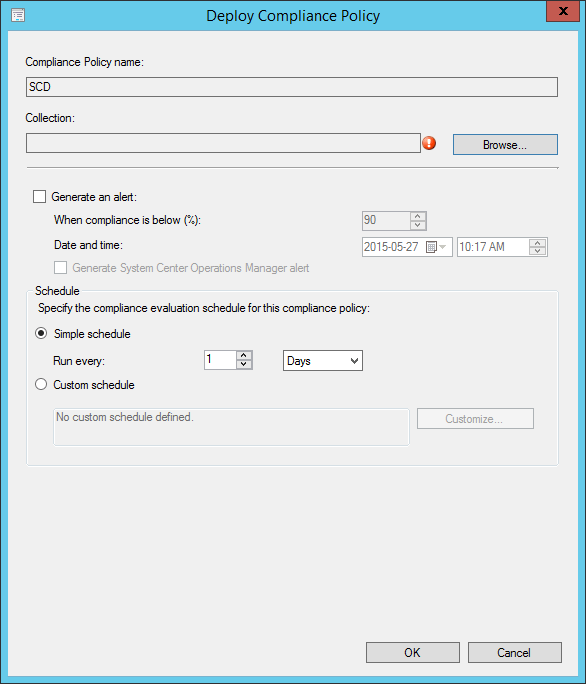Click the Browse button for Collection
This screenshot has height=684, width=586.
pyautogui.click(x=505, y=144)
